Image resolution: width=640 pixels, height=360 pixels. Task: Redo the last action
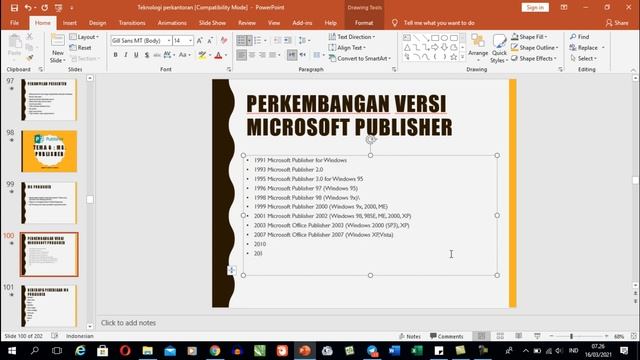[44, 8]
